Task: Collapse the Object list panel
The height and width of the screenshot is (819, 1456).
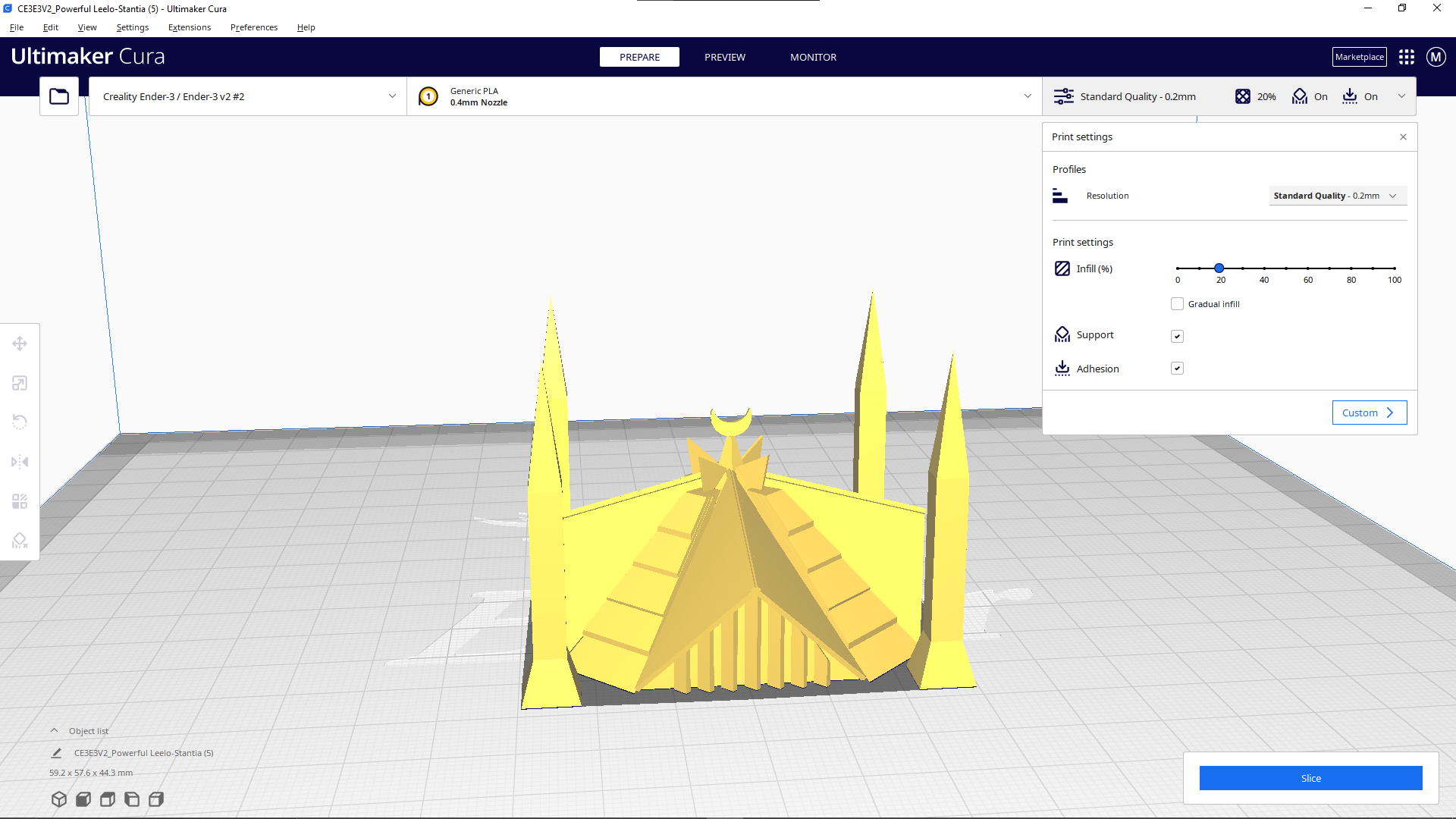Action: coord(54,730)
